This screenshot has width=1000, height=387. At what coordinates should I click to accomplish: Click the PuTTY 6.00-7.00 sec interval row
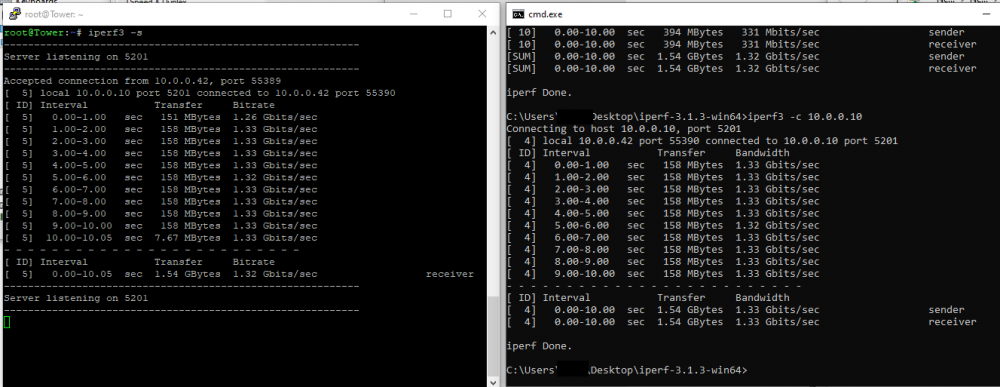[x=161, y=190]
